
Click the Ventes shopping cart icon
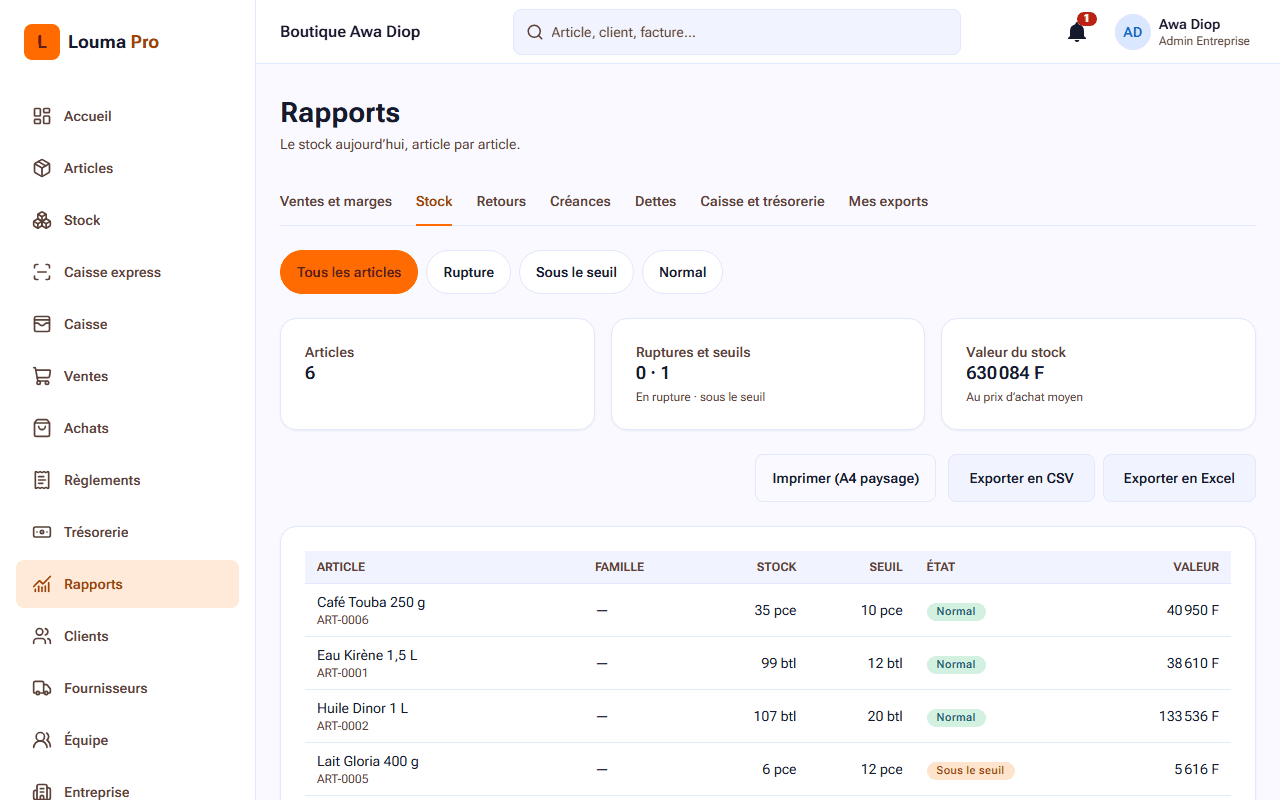pos(42,376)
